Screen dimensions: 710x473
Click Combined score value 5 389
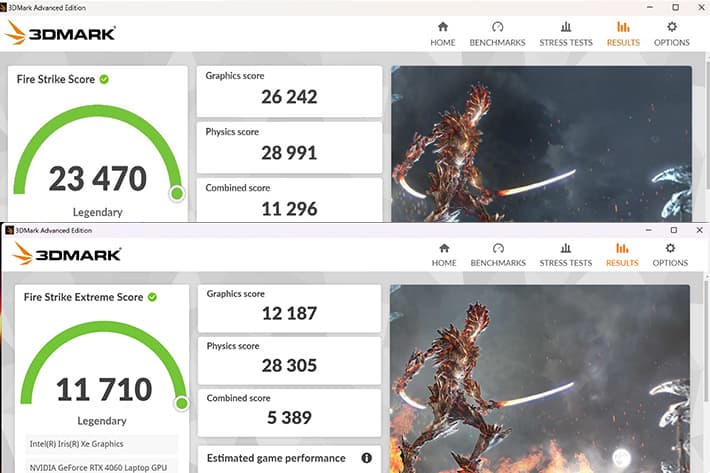click(289, 417)
